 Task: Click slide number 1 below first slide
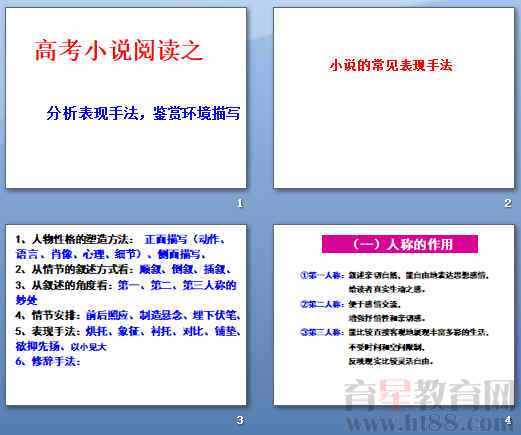(240, 203)
